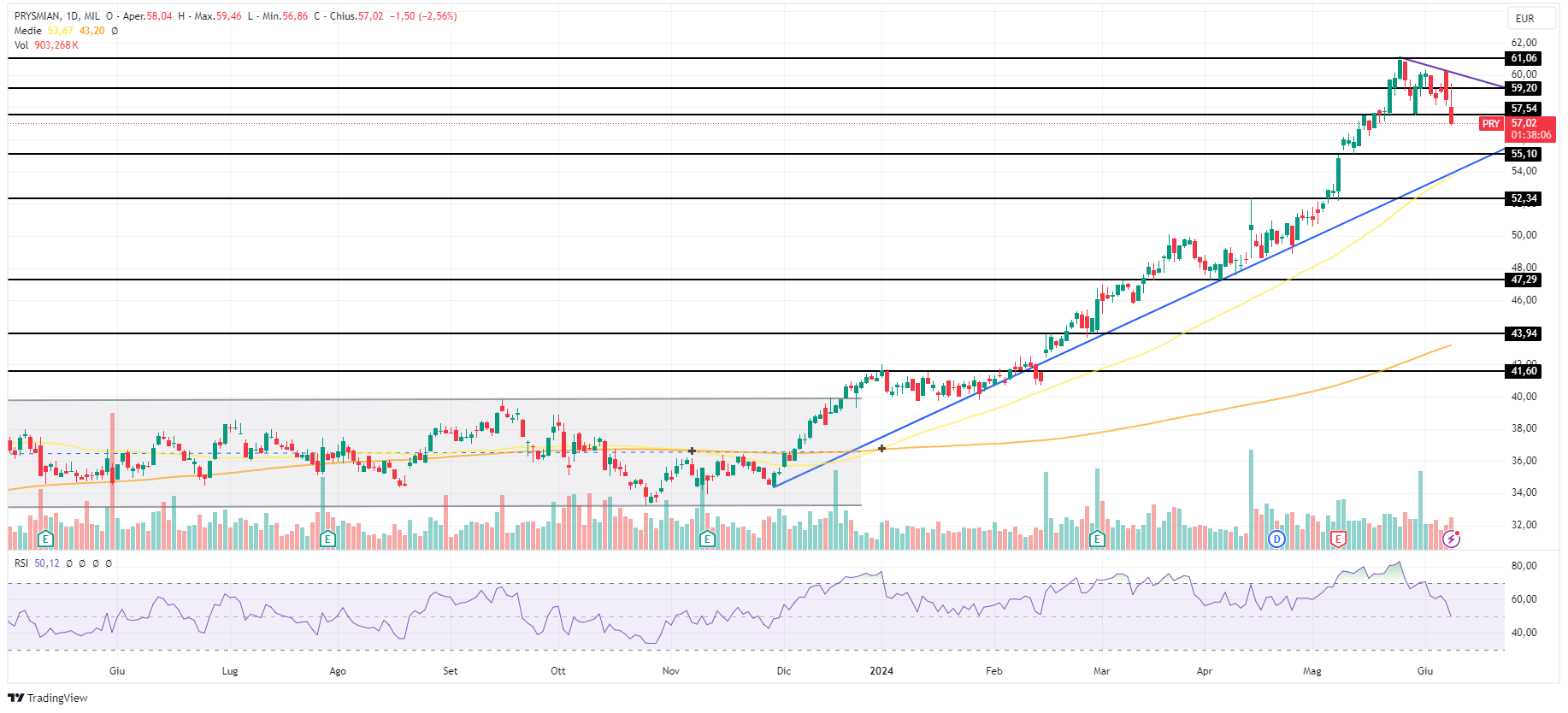Viewport: 1568px width, 713px height.
Task: Click the green earnings E marker above Ago
Action: click(327, 539)
